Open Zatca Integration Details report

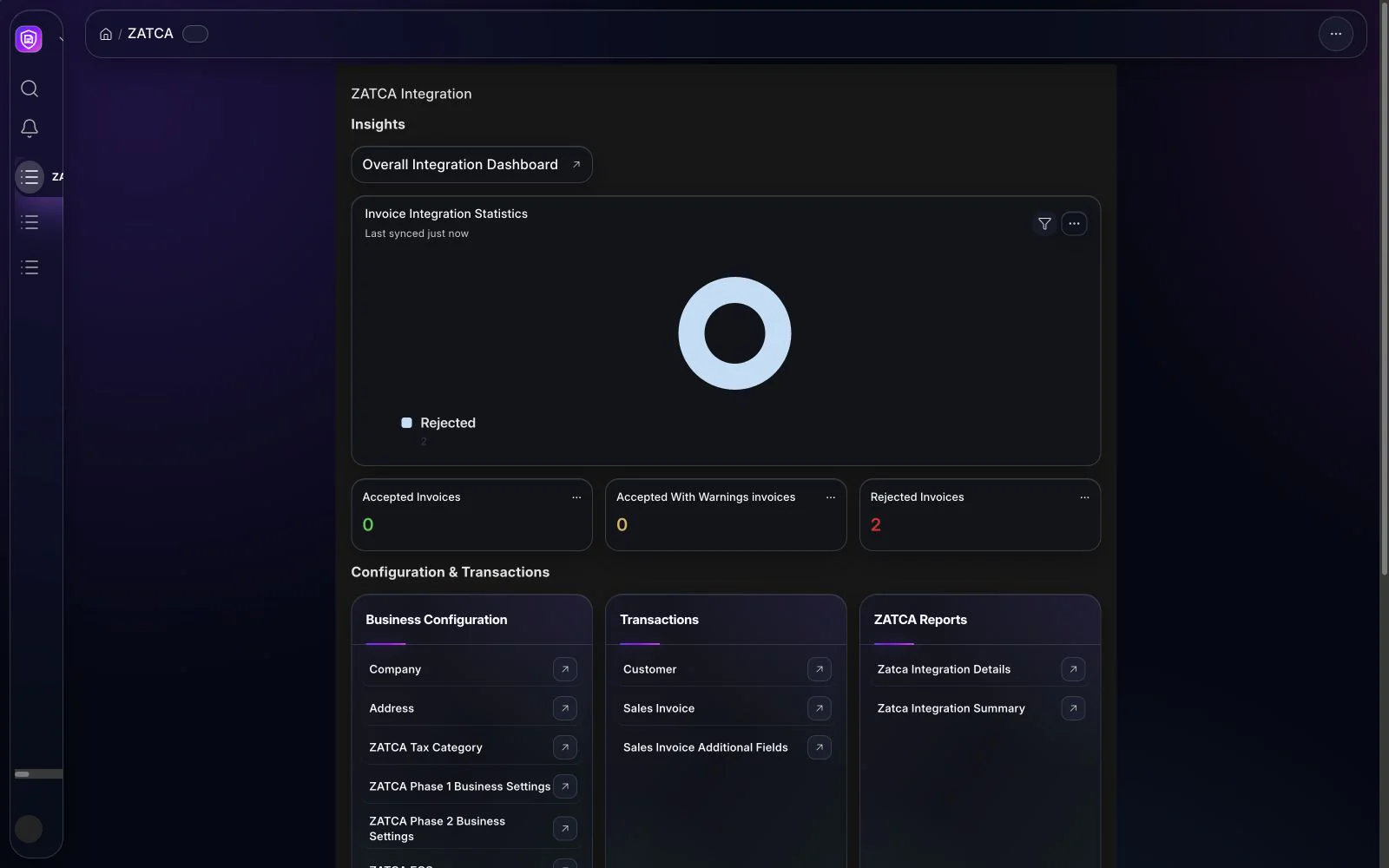click(x=944, y=669)
